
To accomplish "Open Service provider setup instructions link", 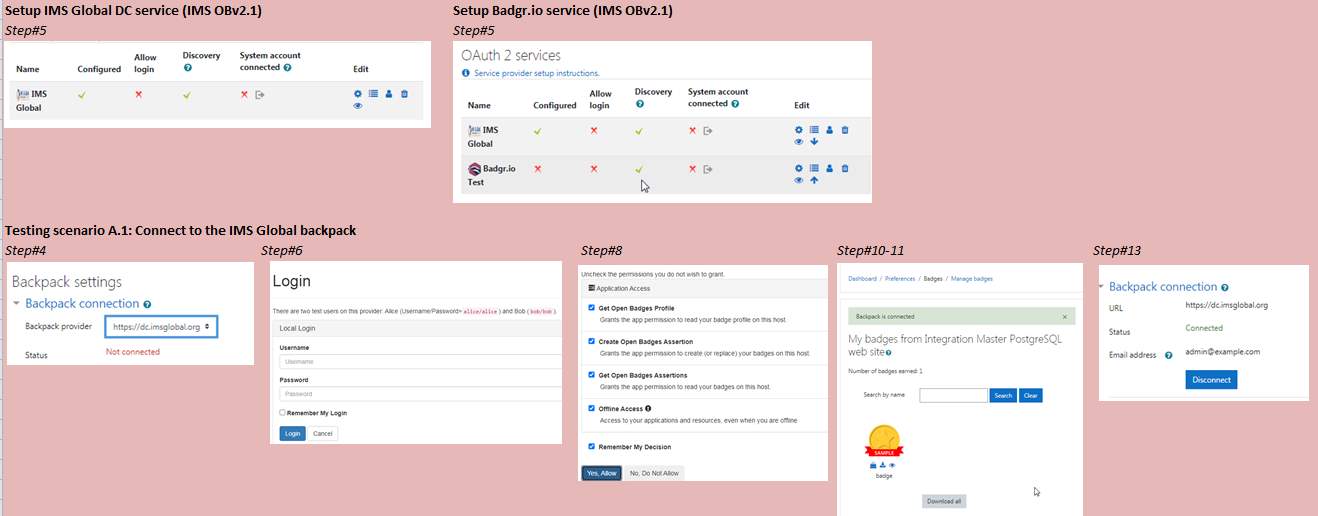I will coord(536,73).
